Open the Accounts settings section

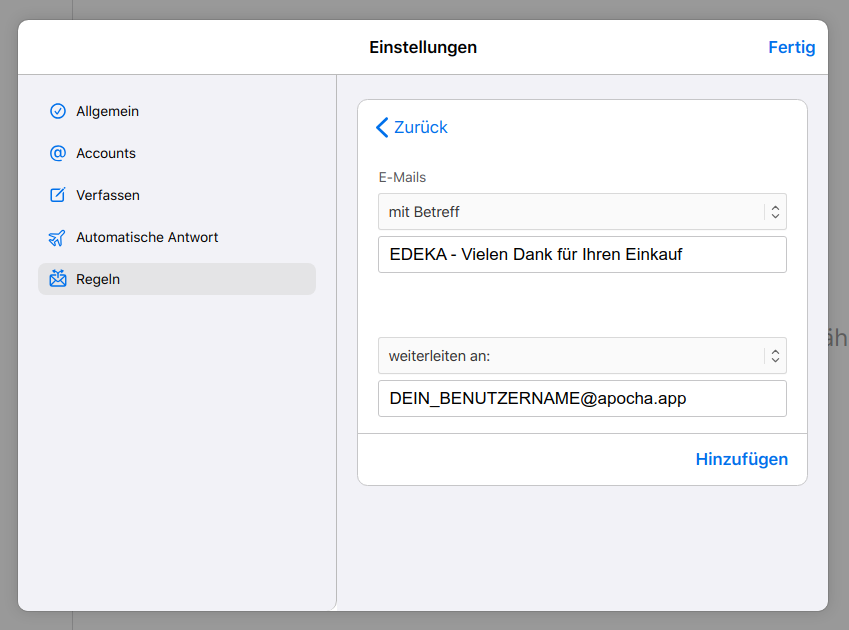click(x=177, y=153)
